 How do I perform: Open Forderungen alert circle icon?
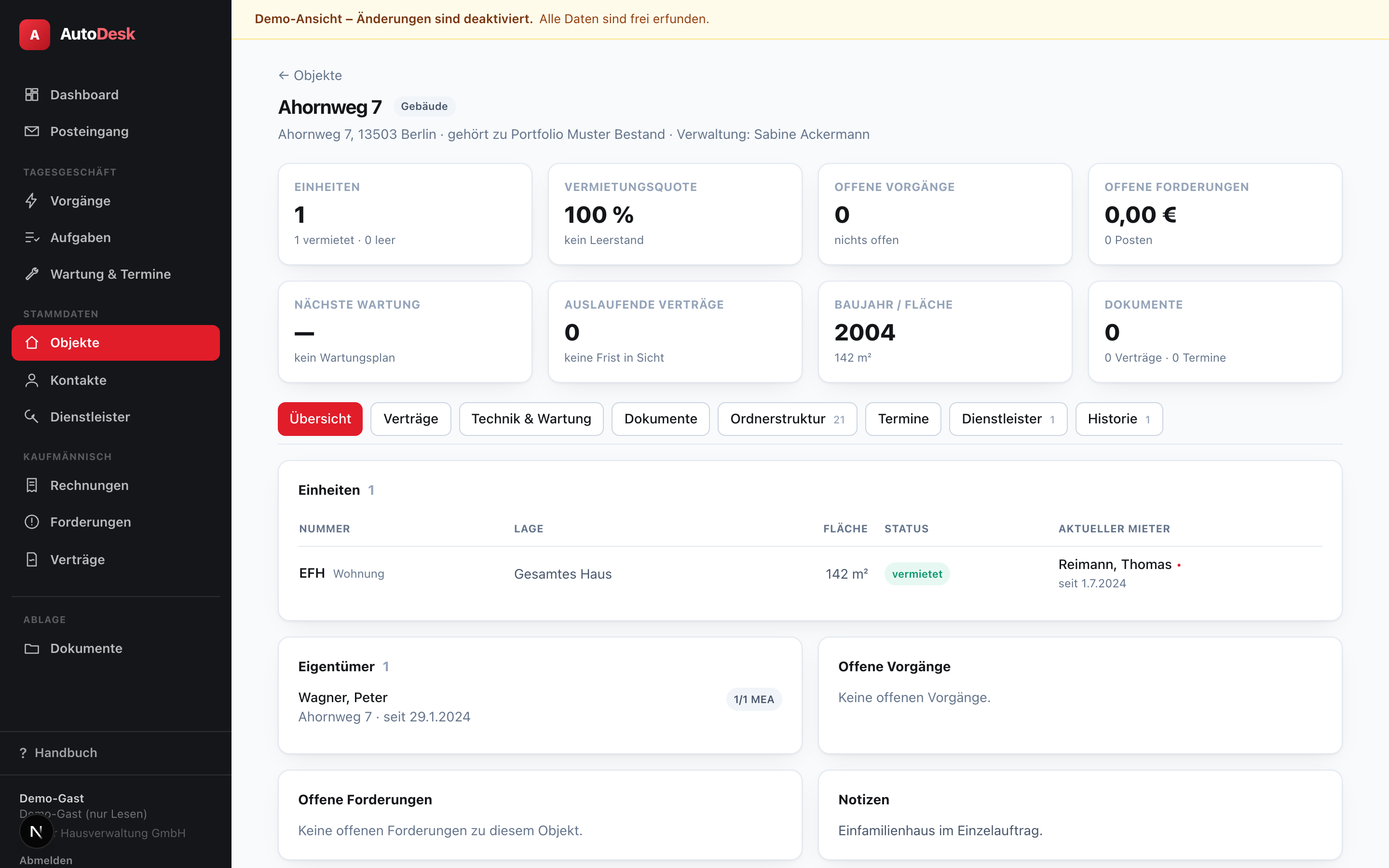coord(31,522)
